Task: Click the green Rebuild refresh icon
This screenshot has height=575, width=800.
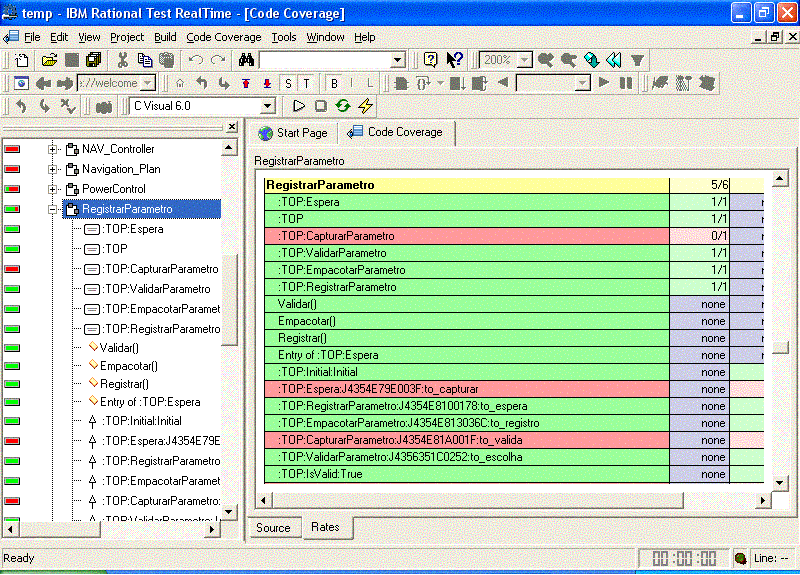Action: coord(343,106)
